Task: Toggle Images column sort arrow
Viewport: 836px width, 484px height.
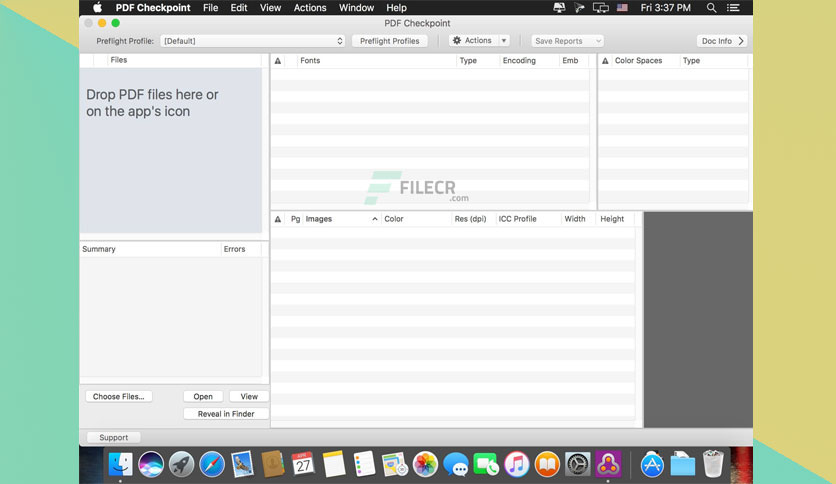Action: point(375,219)
